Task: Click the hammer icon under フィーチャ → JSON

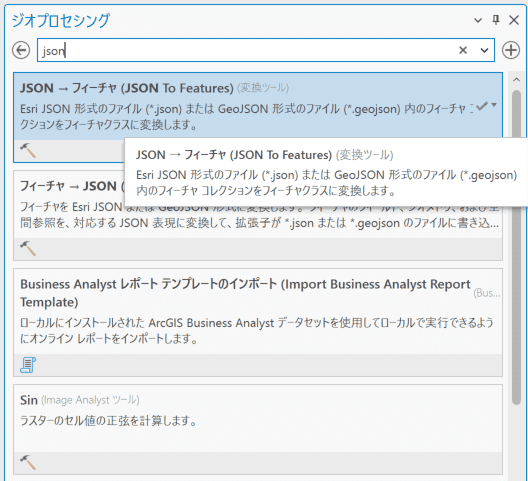Action: [28, 249]
